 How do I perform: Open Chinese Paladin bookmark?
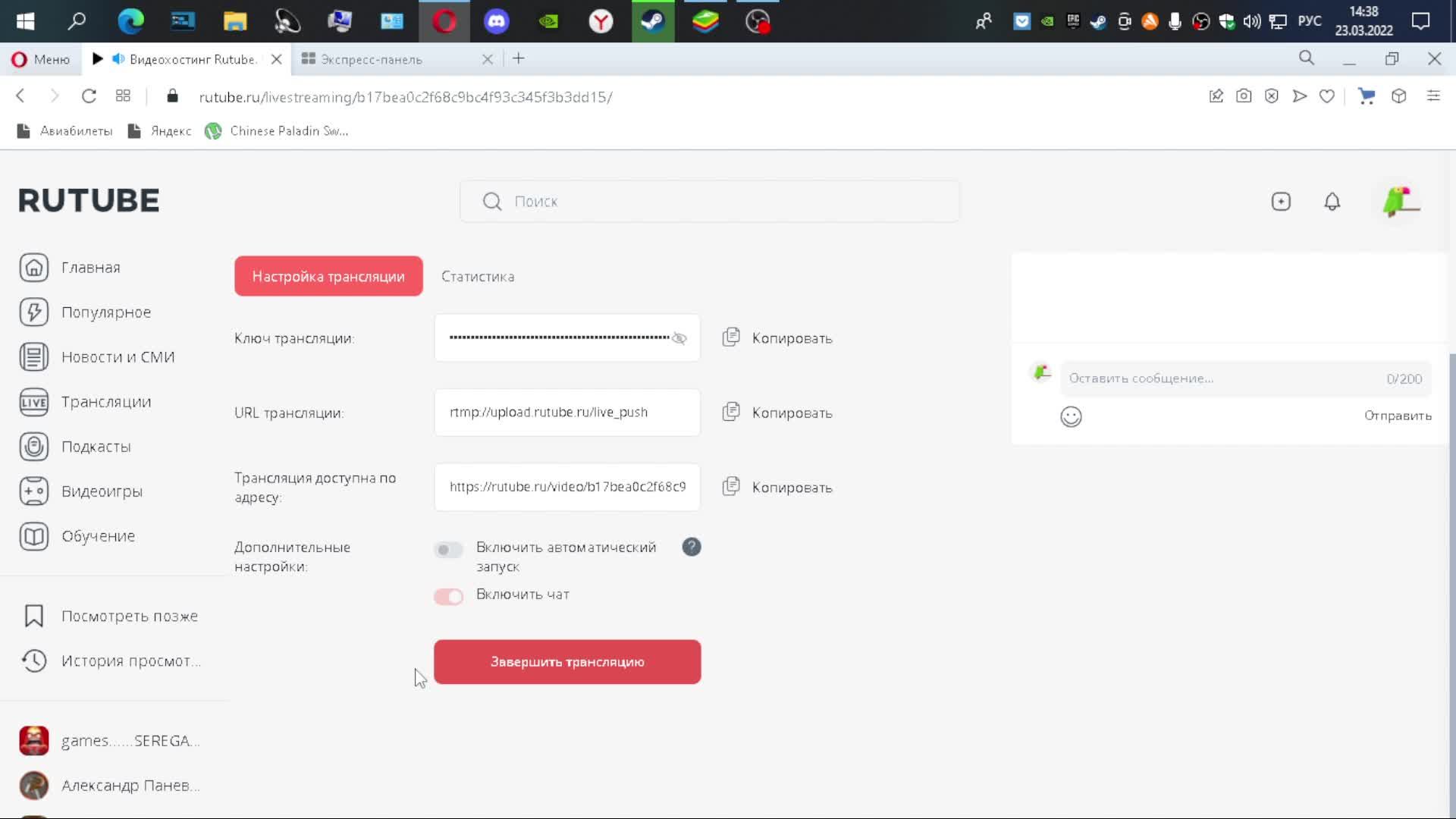[x=277, y=131]
